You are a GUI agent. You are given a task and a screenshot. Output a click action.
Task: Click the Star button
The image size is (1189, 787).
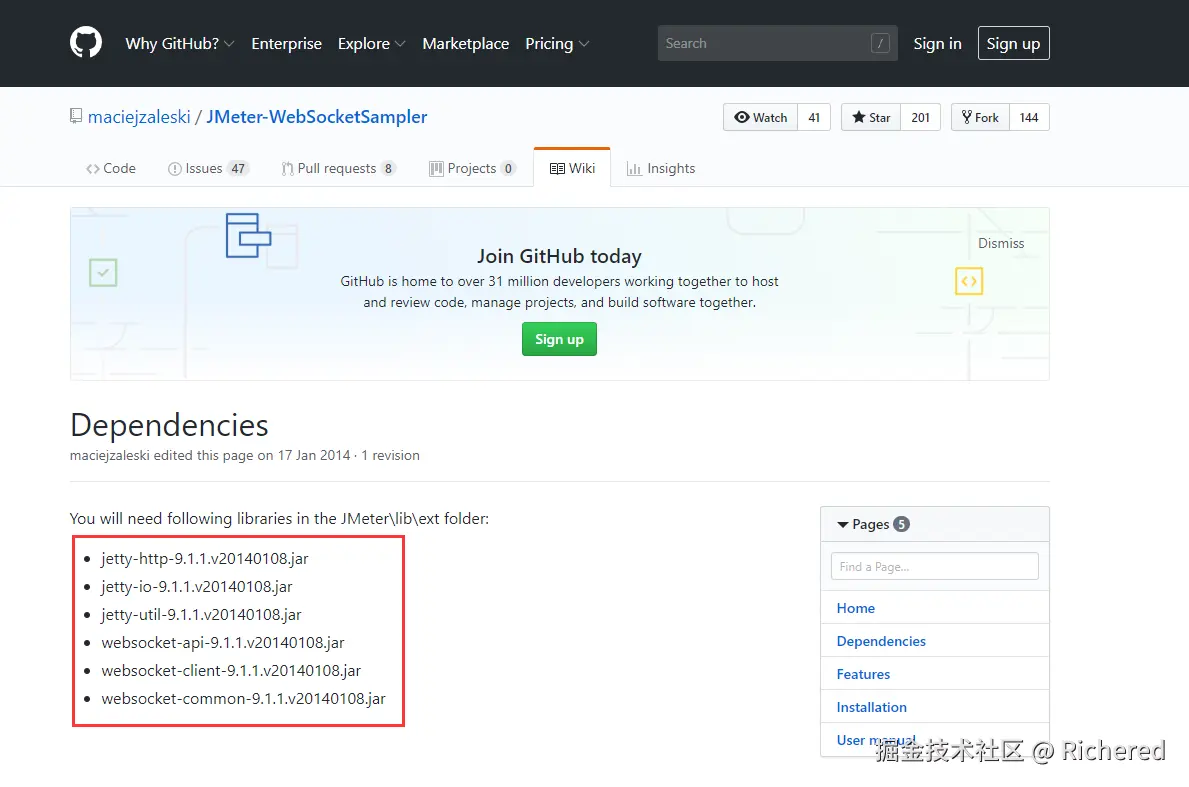click(871, 118)
